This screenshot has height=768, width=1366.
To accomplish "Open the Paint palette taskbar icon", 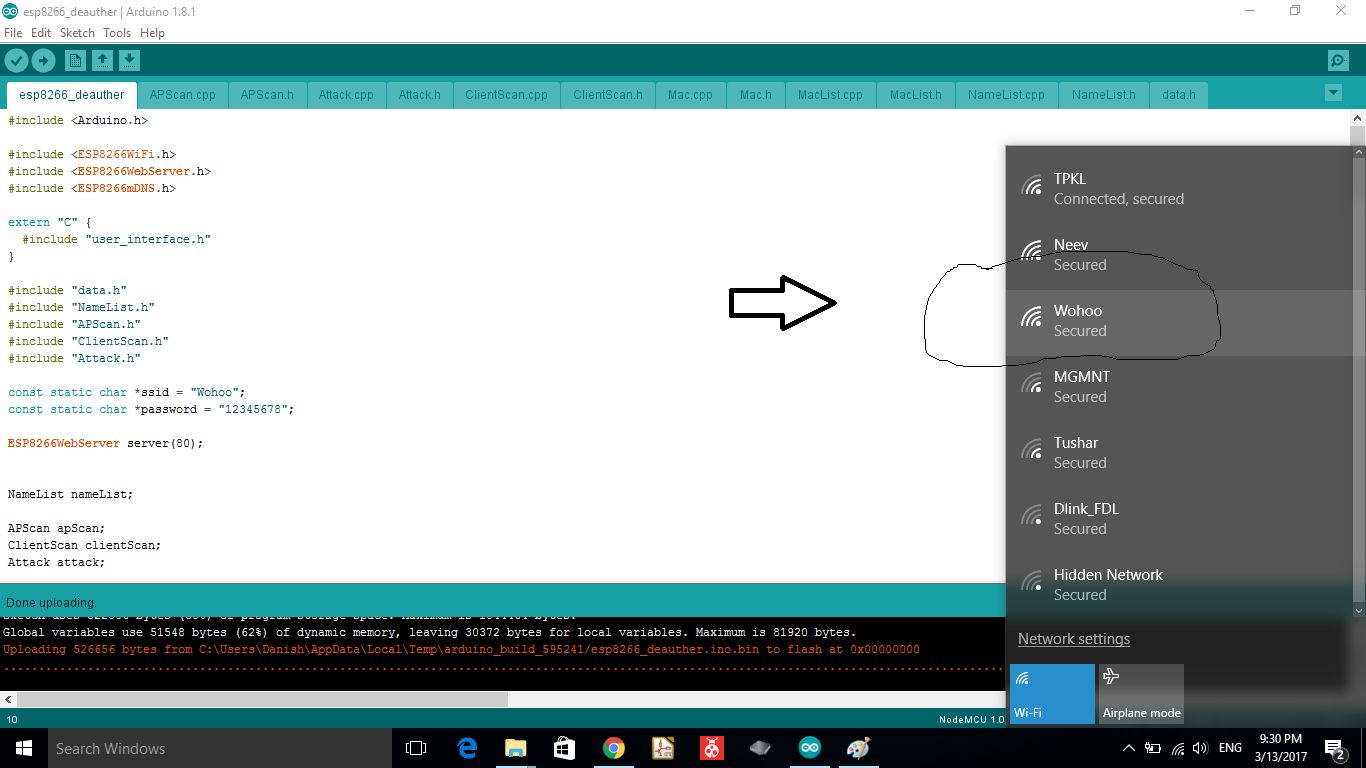I will [858, 748].
